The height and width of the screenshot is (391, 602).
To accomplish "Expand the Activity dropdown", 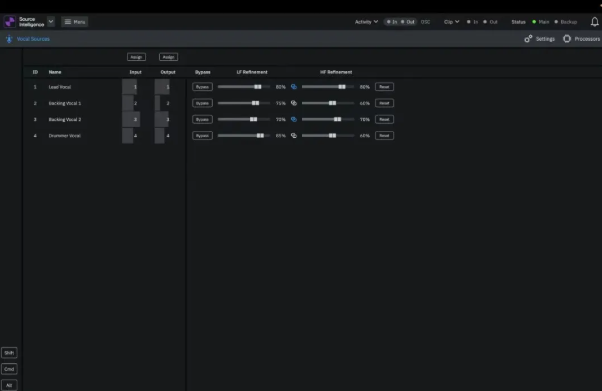I will point(366,22).
